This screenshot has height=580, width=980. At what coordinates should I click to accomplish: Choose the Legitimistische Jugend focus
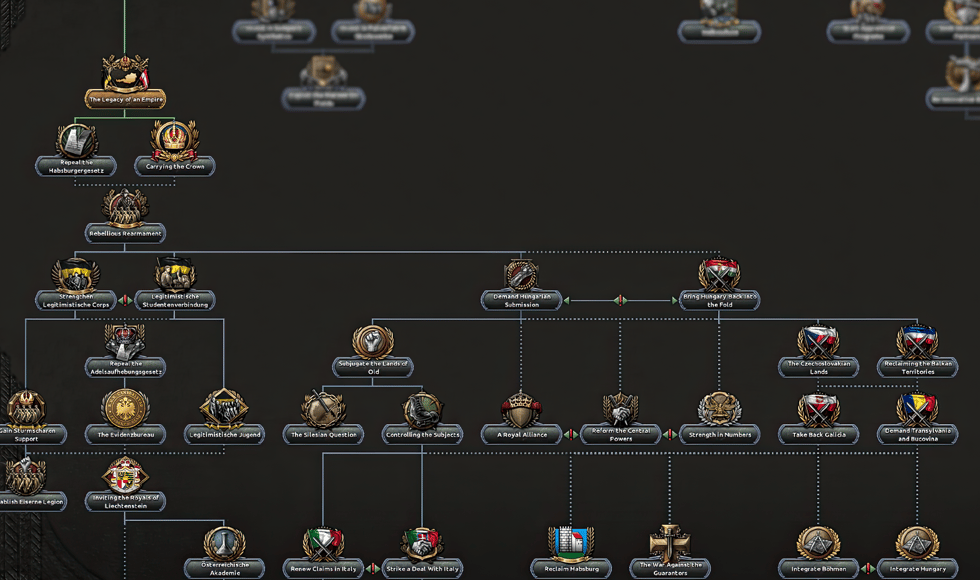click(x=224, y=418)
